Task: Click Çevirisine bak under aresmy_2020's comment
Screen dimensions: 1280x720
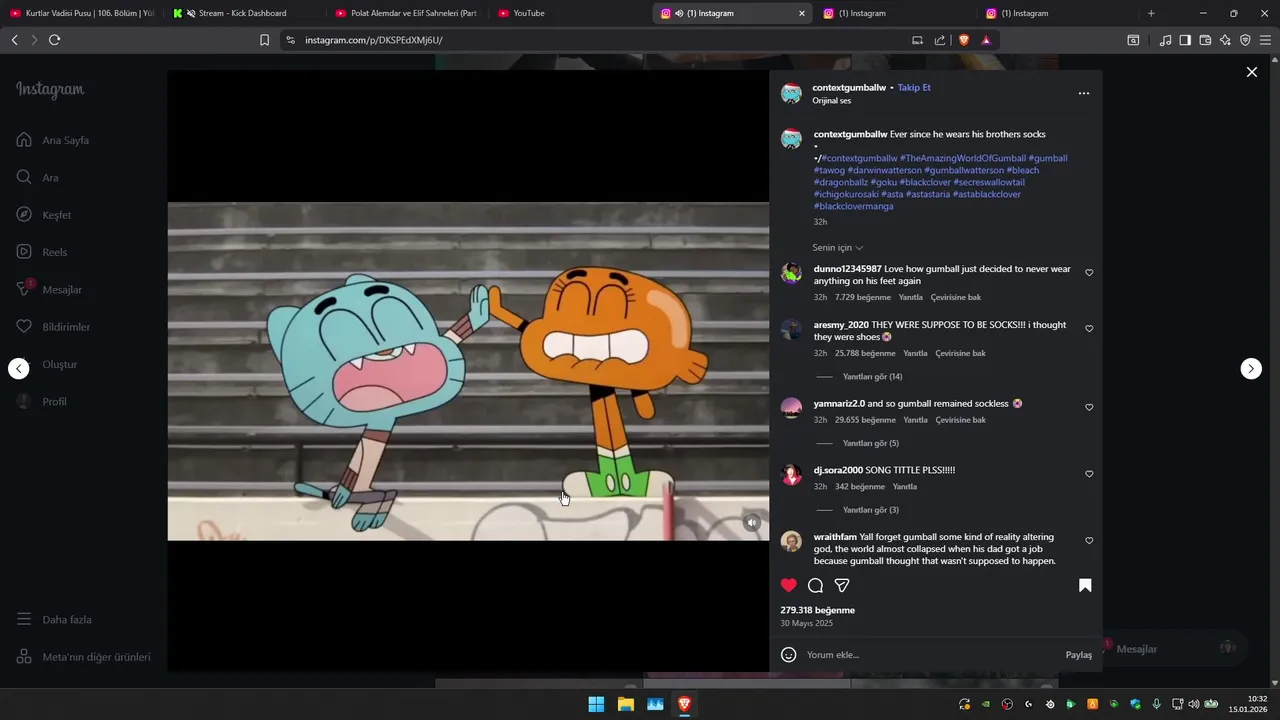Action: tap(960, 353)
